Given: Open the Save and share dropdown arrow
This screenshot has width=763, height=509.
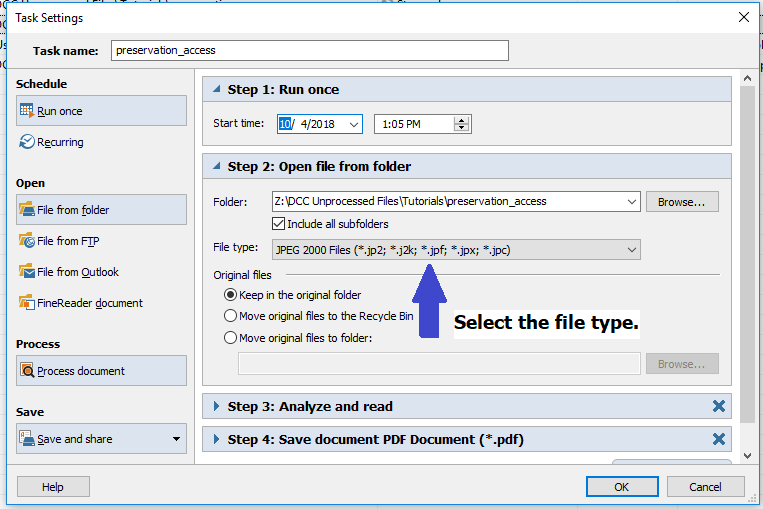Looking at the screenshot, I should point(177,439).
